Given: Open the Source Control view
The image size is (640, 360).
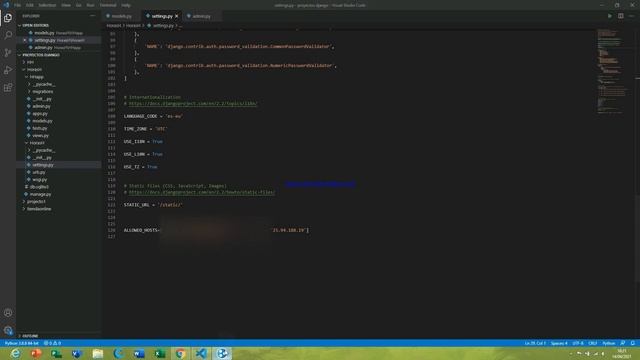Looking at the screenshot, I should [x=8, y=53].
